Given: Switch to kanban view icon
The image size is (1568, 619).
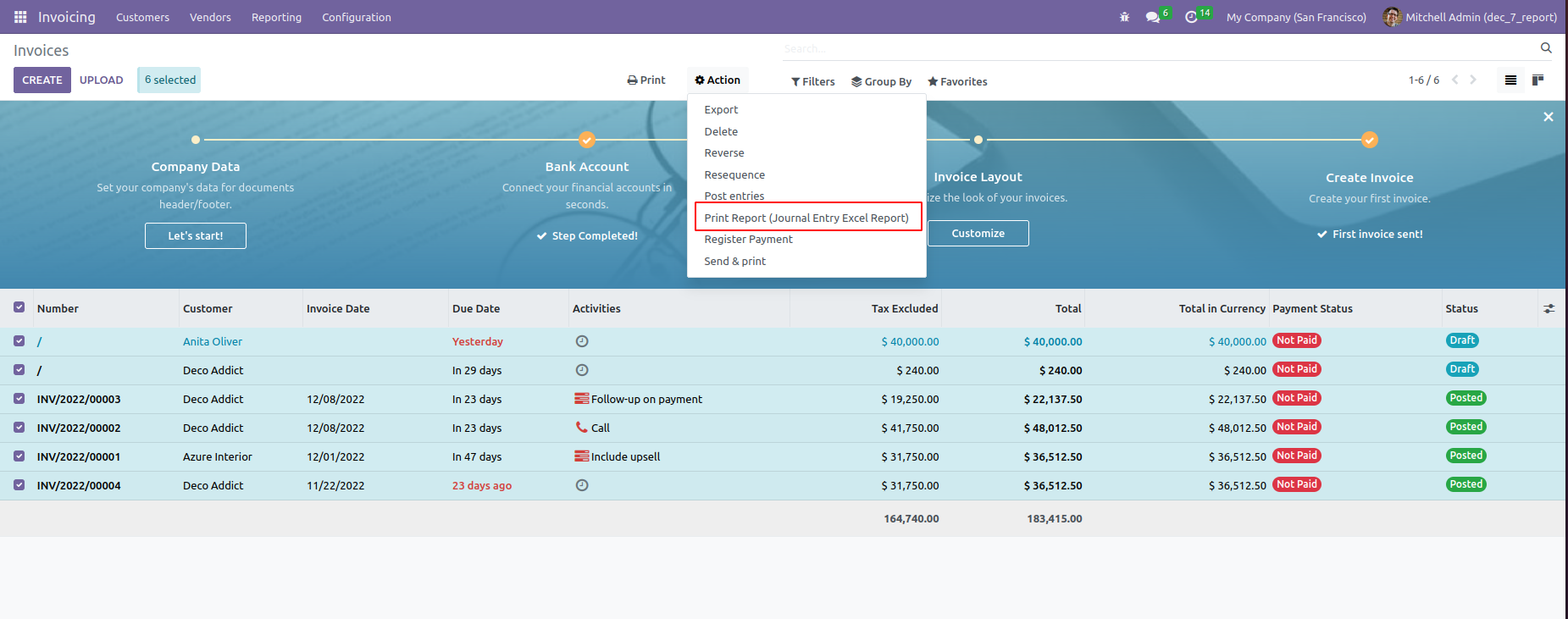Looking at the screenshot, I should 1538,80.
